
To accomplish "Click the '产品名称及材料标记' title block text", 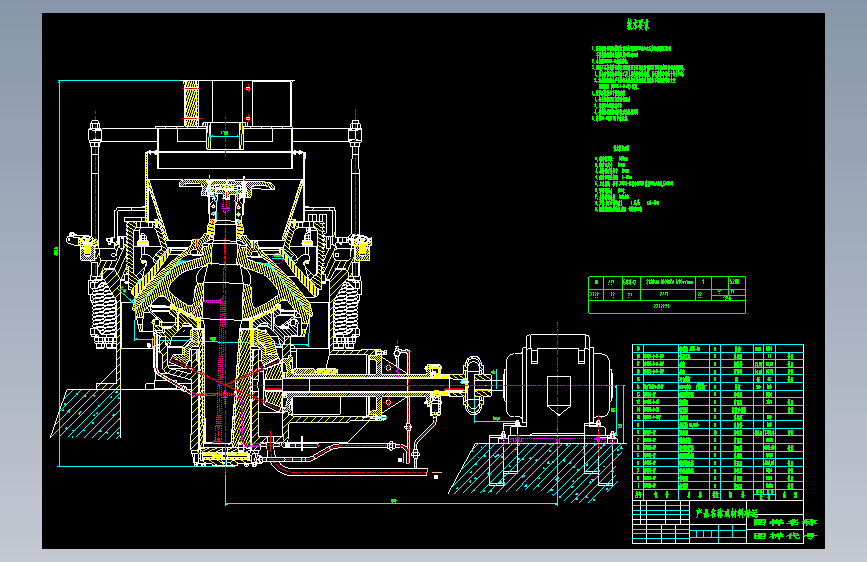I will click(726, 513).
